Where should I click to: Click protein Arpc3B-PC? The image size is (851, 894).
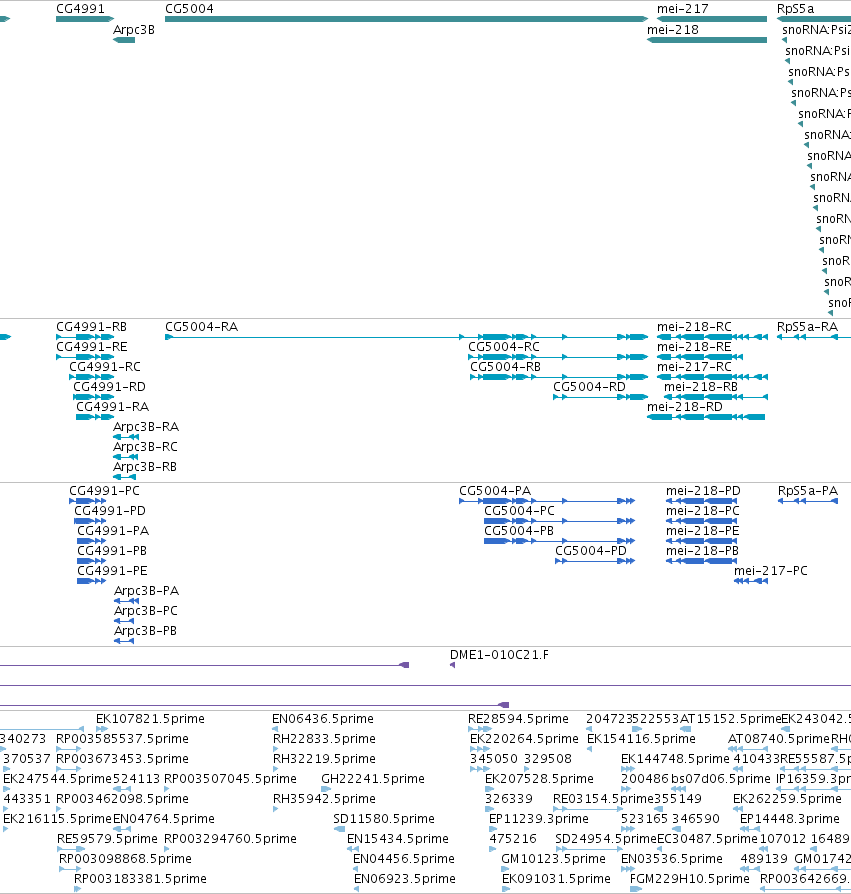(146, 611)
